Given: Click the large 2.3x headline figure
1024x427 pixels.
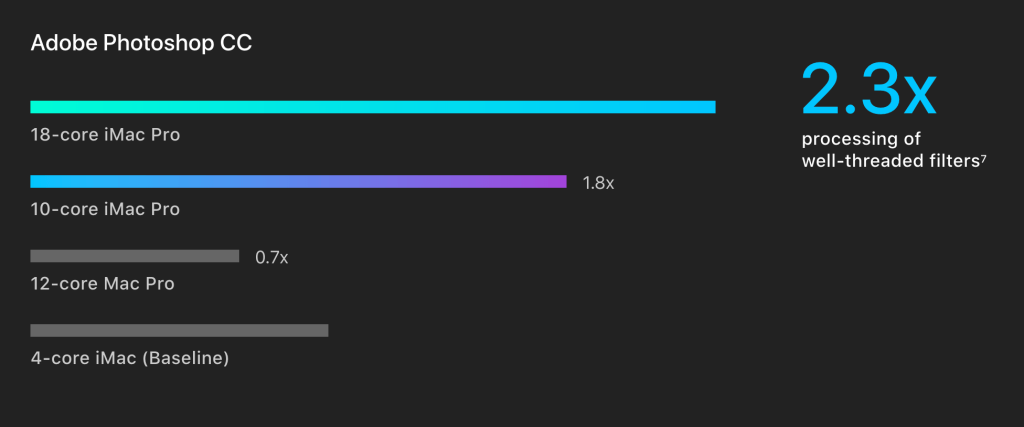Looking at the screenshot, I should pyautogui.click(x=868, y=88).
